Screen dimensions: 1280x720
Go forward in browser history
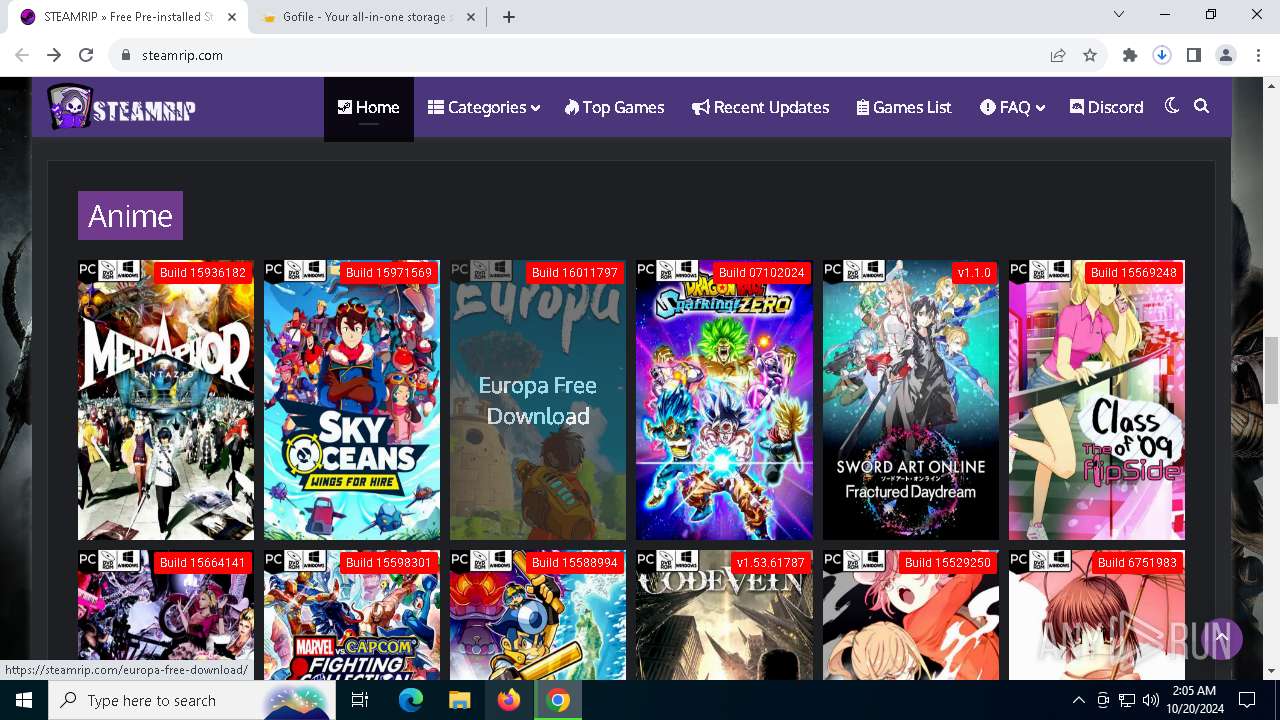click(54, 55)
